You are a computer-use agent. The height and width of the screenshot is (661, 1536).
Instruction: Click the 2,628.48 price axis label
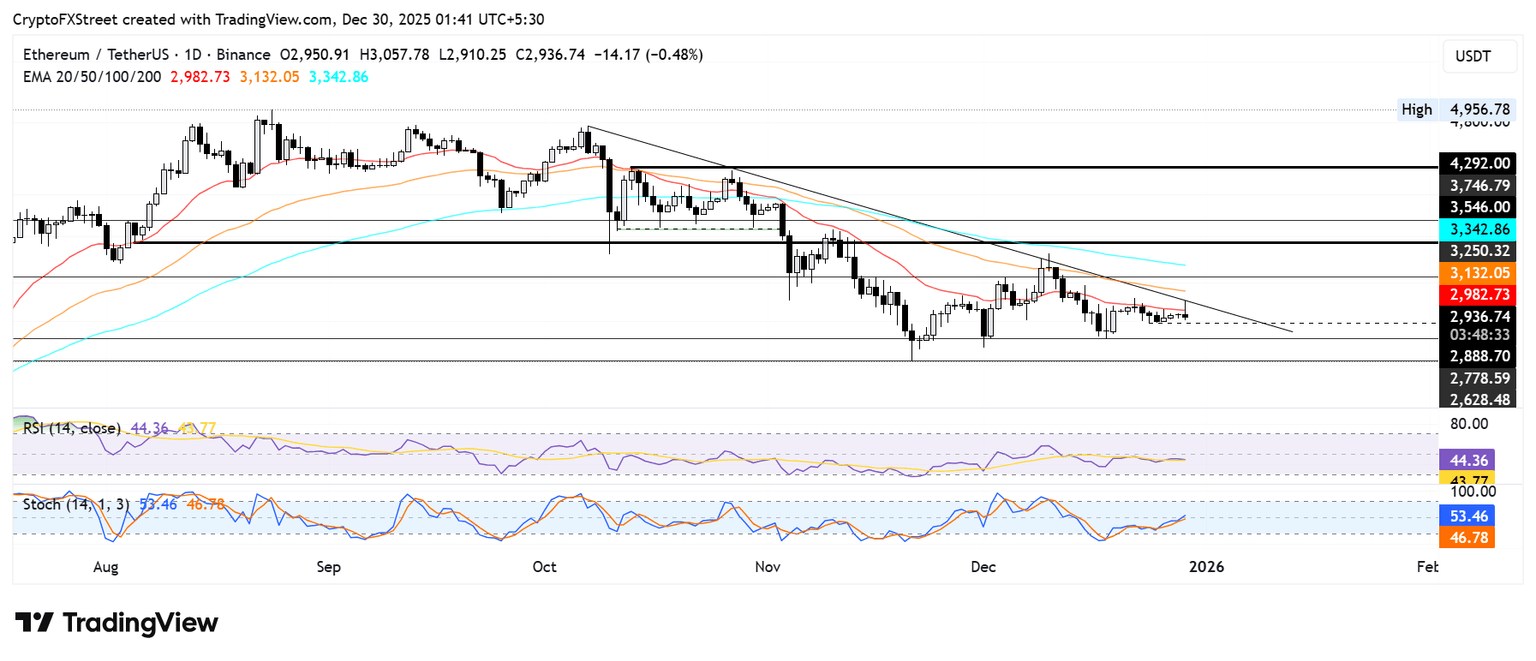(1475, 399)
